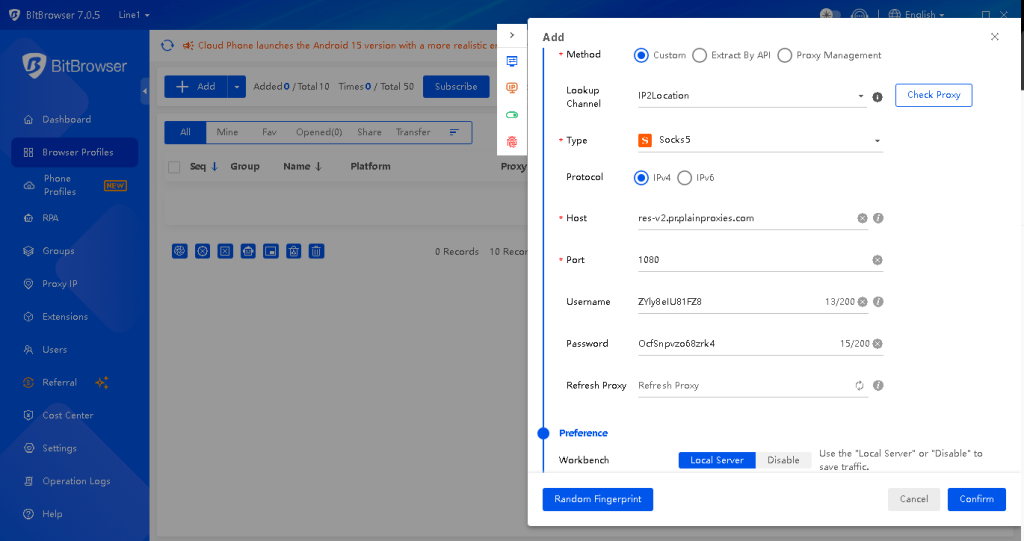The image size is (1024, 541).
Task: Click the Check Proxy button
Action: pos(933,95)
